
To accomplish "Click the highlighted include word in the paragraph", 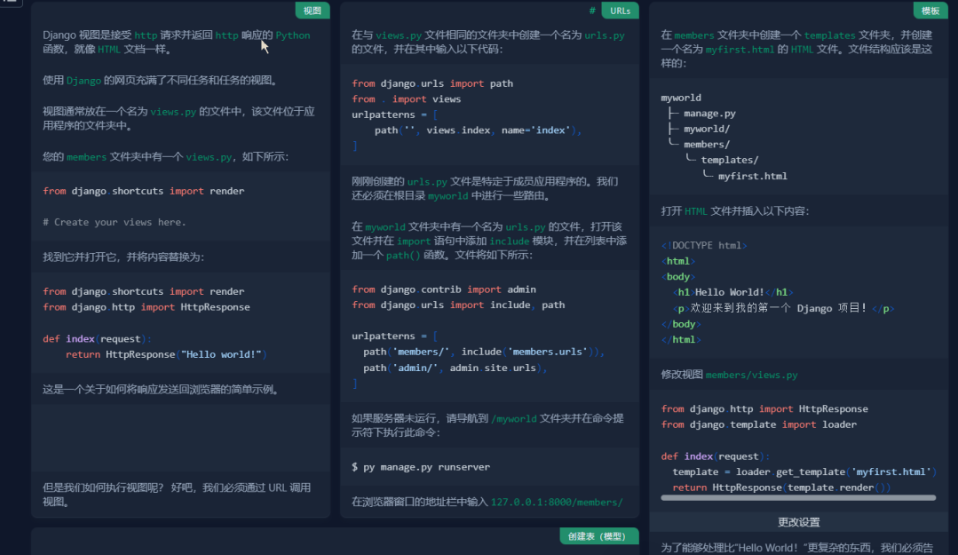I will pos(509,241).
